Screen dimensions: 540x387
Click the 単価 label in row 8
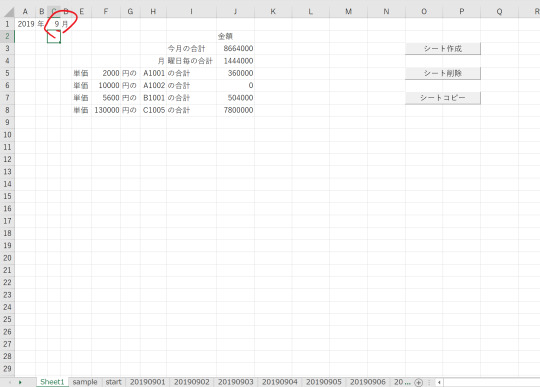[81, 110]
